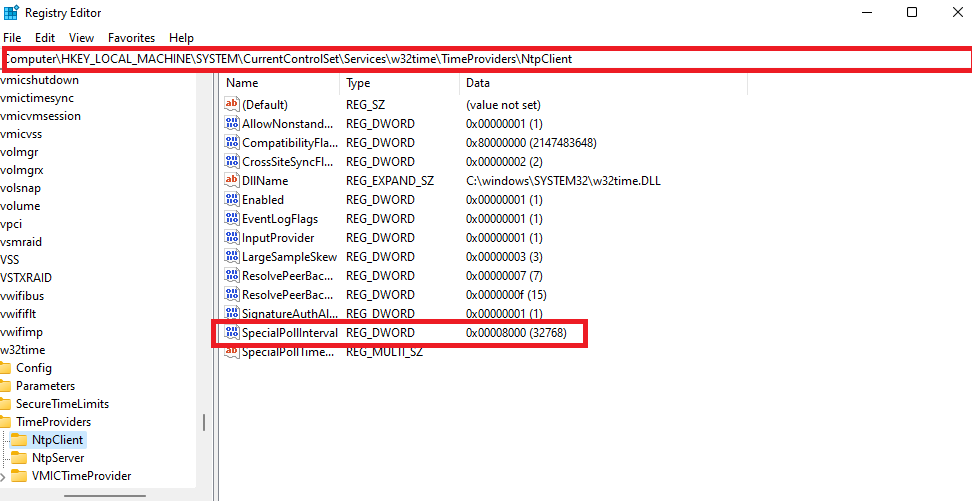Open the Edit menu

coord(45,37)
